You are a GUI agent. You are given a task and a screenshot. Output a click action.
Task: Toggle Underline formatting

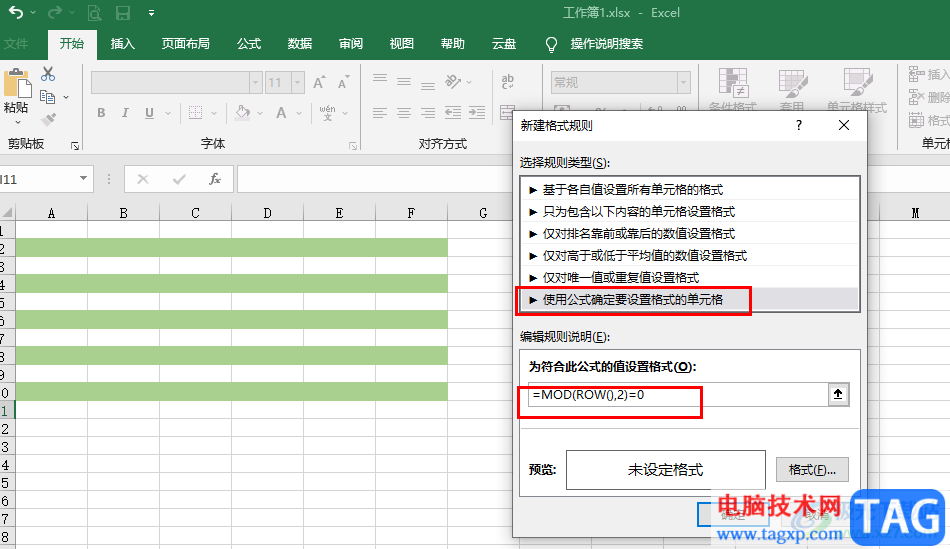[x=149, y=113]
